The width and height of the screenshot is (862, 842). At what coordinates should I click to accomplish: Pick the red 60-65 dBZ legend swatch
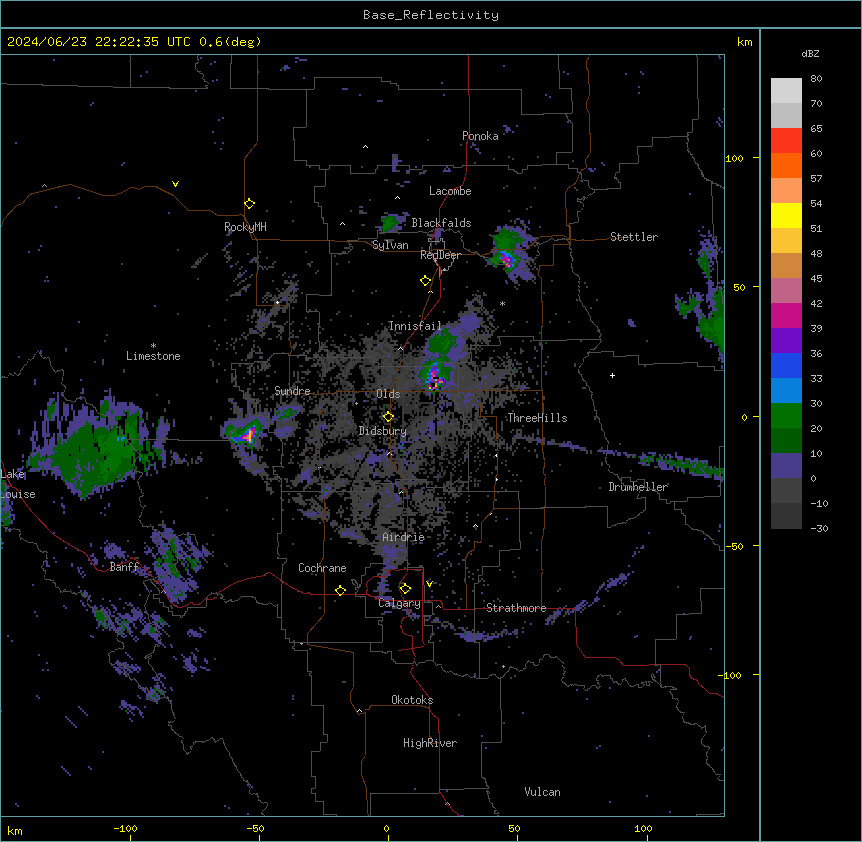[x=786, y=141]
